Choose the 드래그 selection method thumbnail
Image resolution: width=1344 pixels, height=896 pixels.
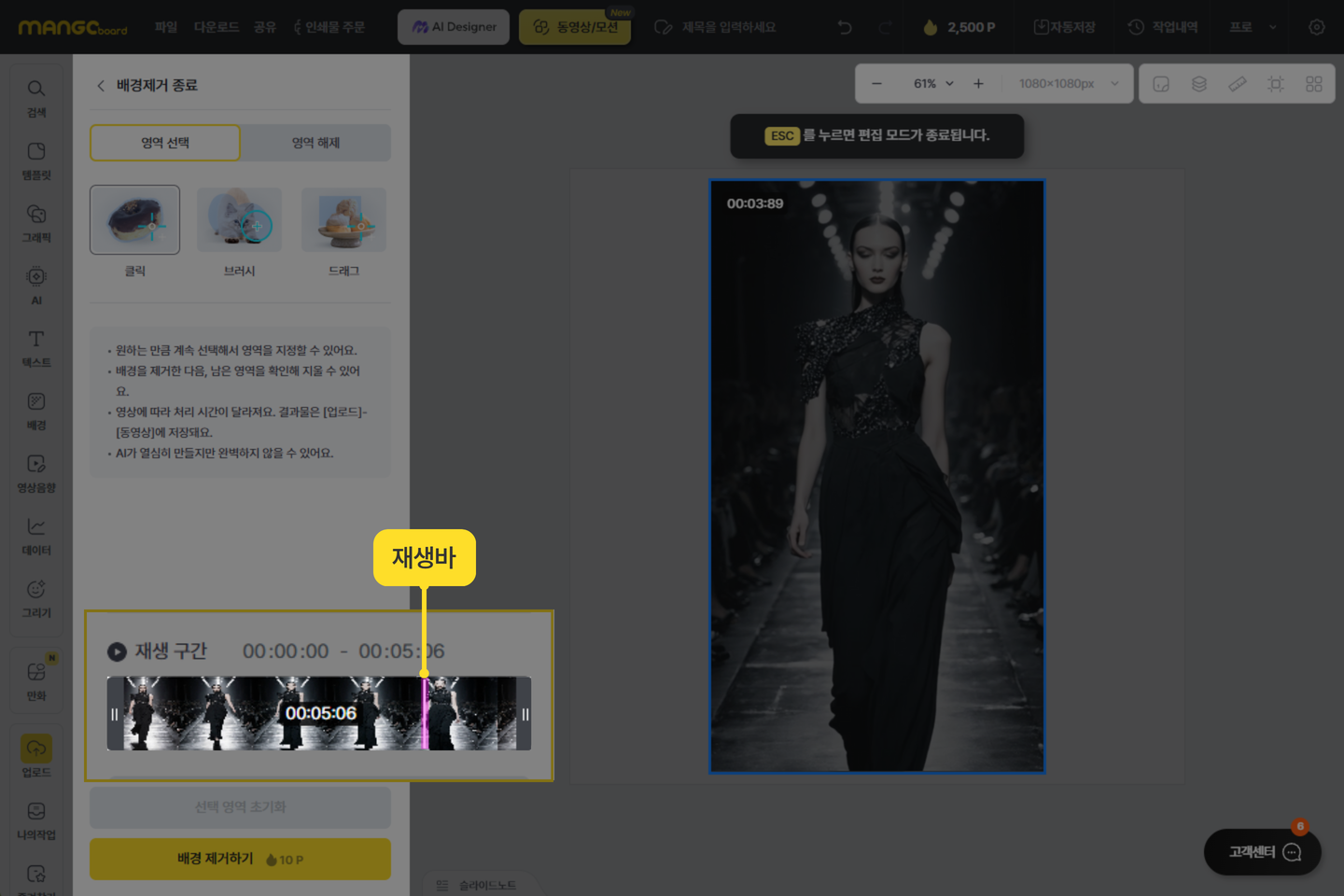point(343,219)
